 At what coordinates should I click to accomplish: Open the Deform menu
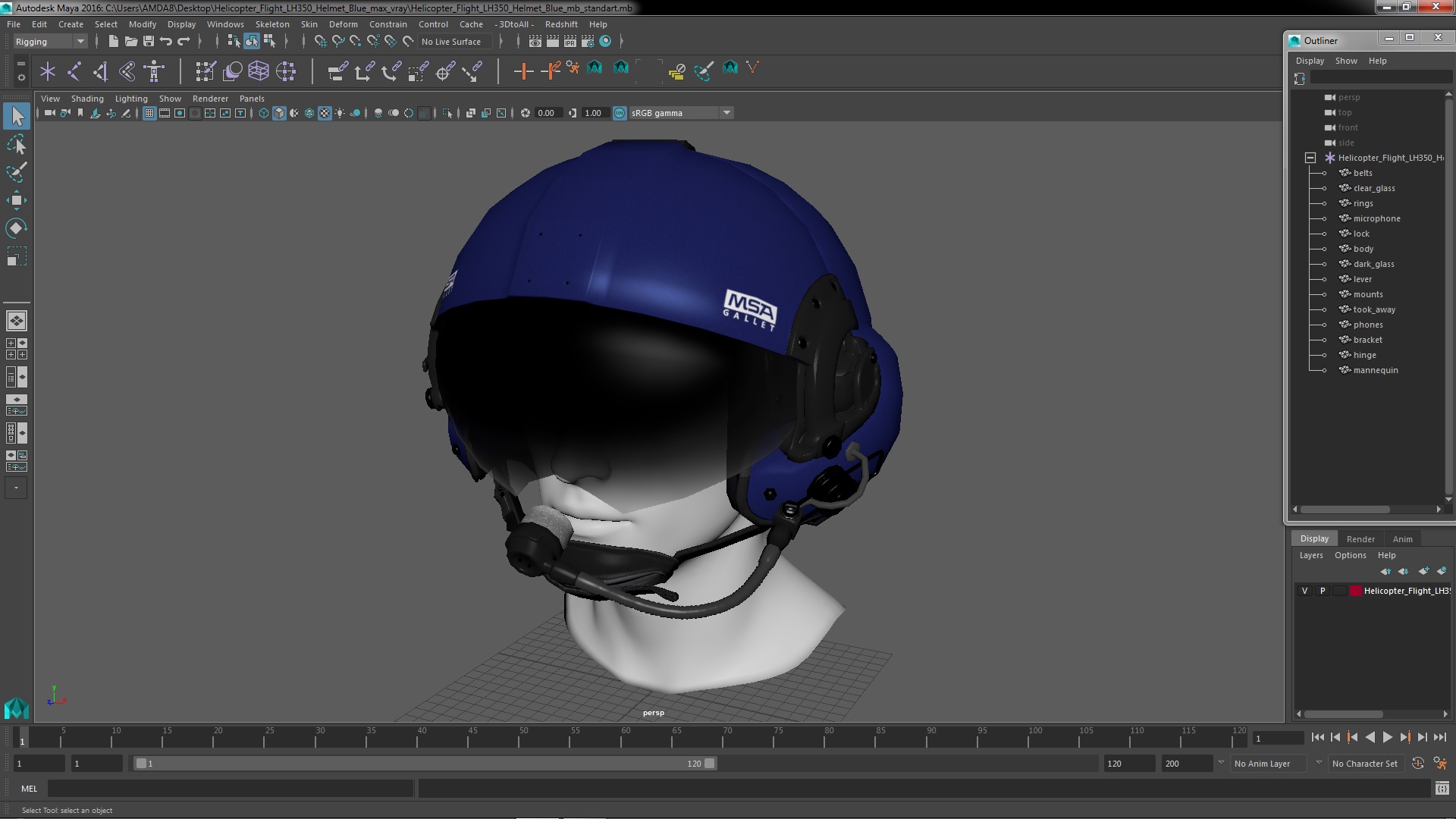pos(343,24)
